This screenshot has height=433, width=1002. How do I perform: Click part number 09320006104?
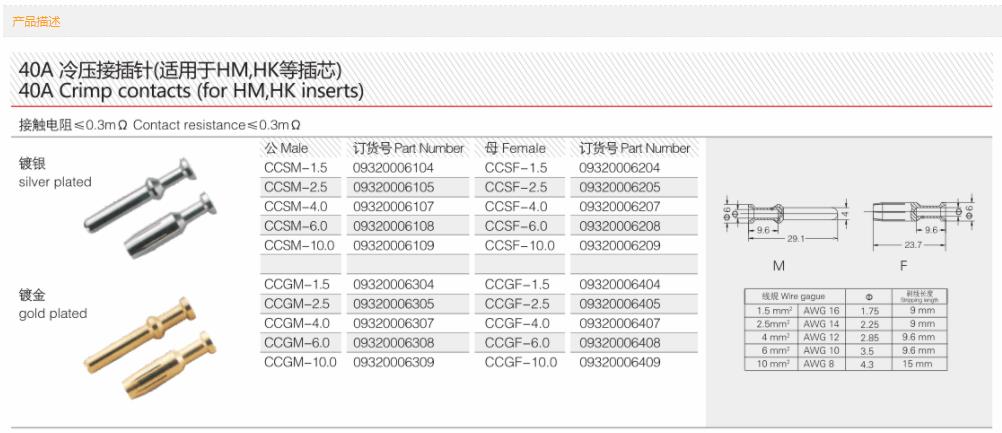394,168
